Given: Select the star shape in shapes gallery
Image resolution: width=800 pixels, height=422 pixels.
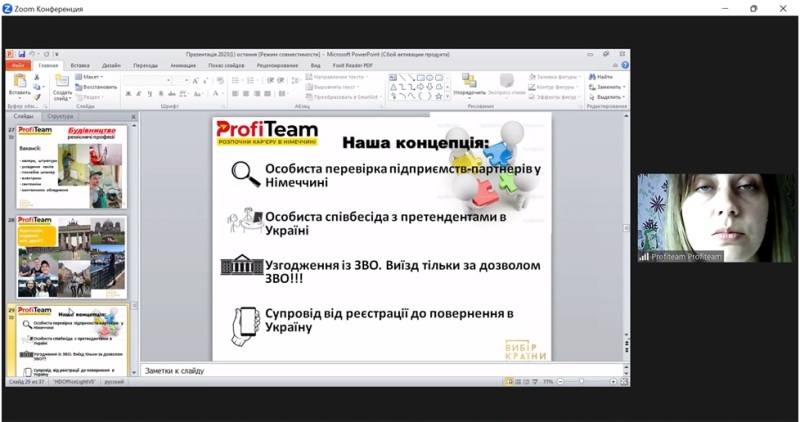Looking at the screenshot, I should pos(438,96).
